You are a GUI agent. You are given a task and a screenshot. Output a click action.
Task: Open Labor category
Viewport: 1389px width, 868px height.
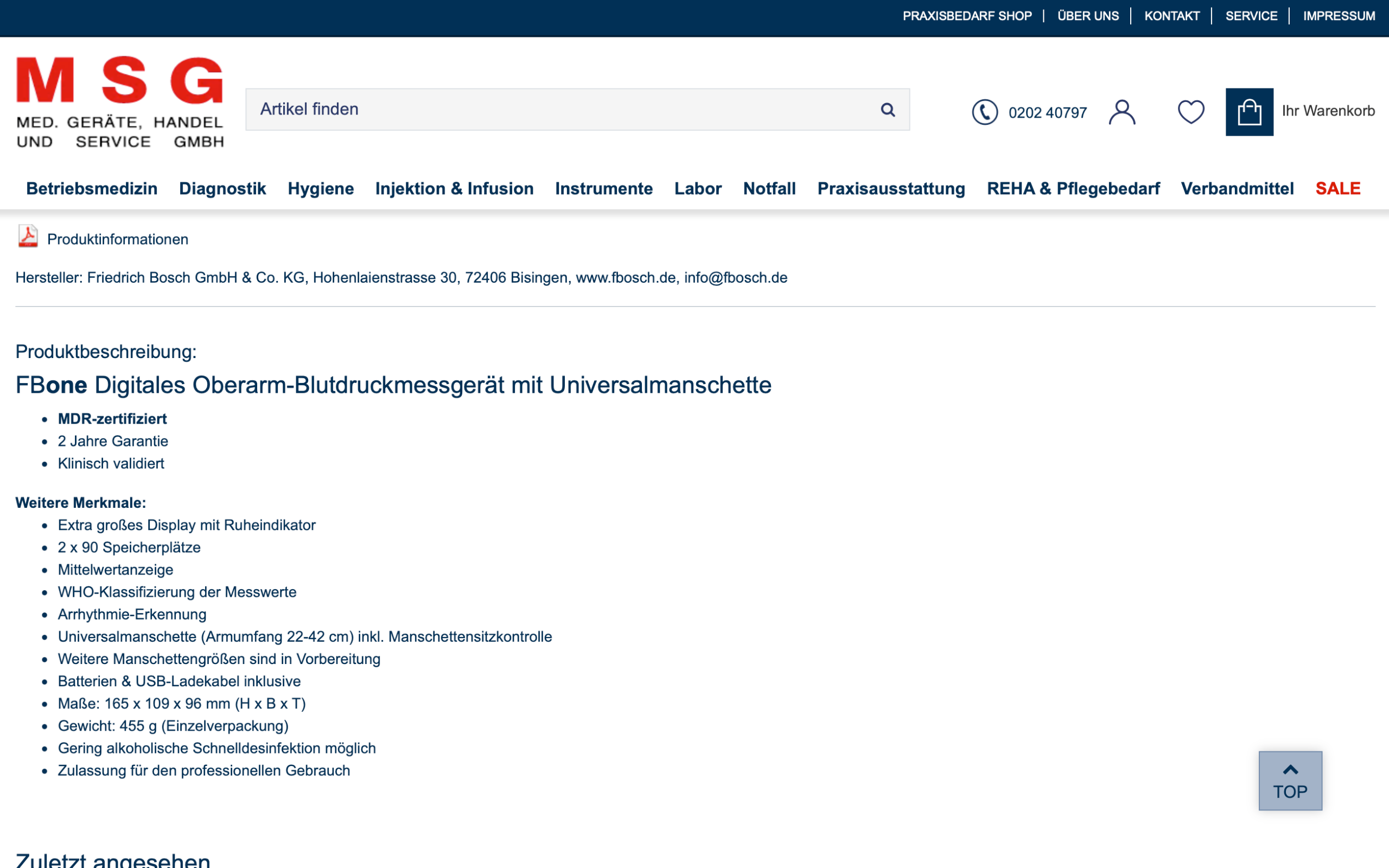[x=698, y=189]
